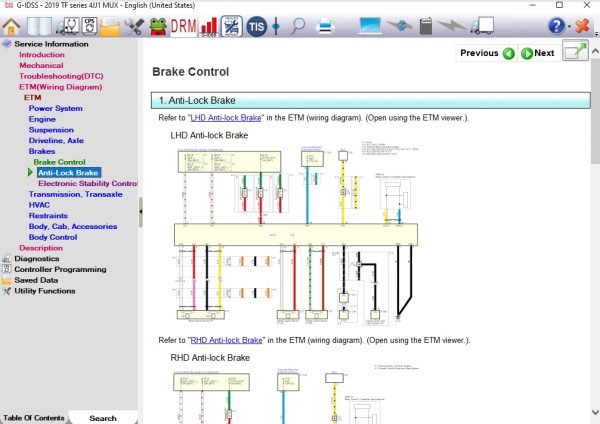Click the laptop computer toolbar icon
The height and width of the screenshot is (424, 600).
369,25
